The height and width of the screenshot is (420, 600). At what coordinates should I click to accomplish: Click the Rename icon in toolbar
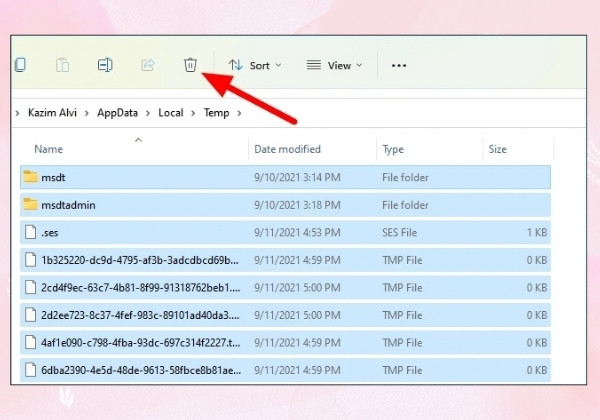(105, 65)
